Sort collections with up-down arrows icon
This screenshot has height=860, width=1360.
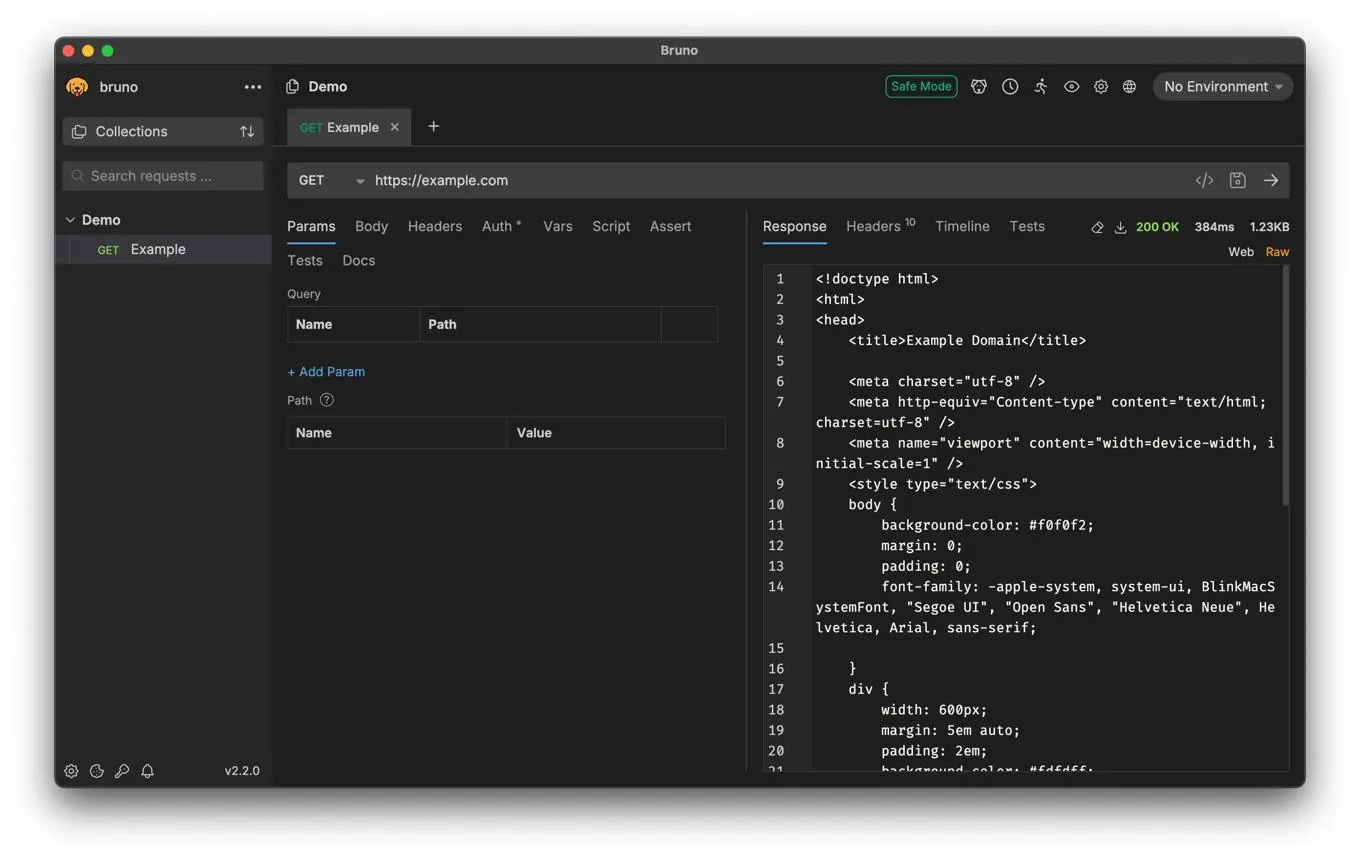247,131
